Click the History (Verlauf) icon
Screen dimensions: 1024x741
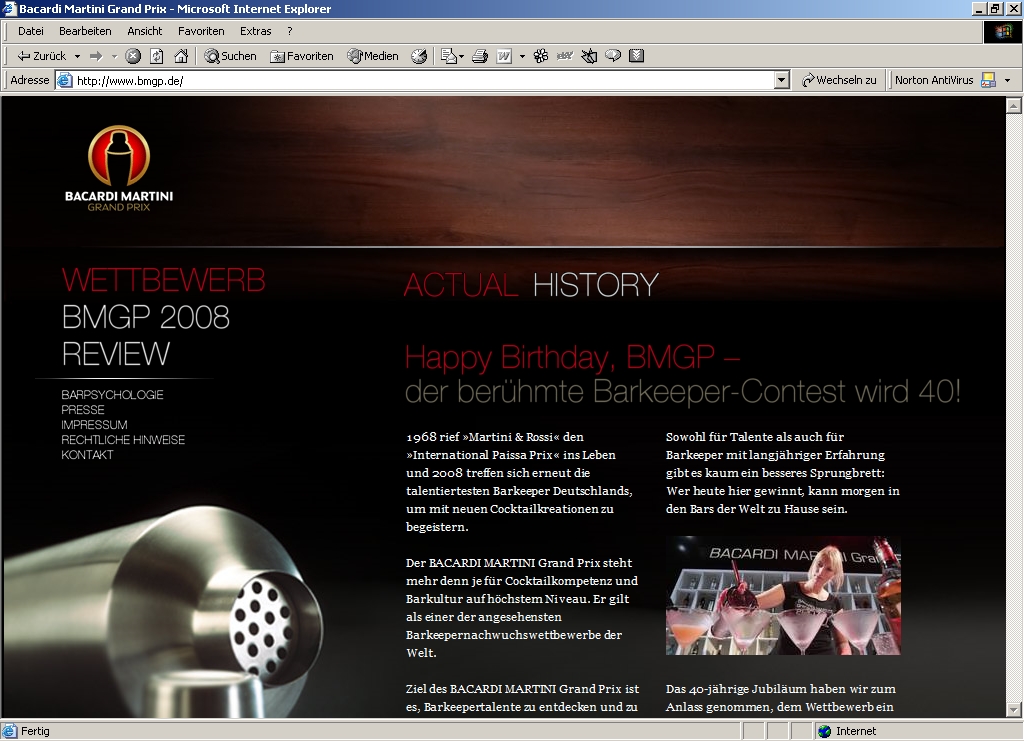[x=419, y=56]
